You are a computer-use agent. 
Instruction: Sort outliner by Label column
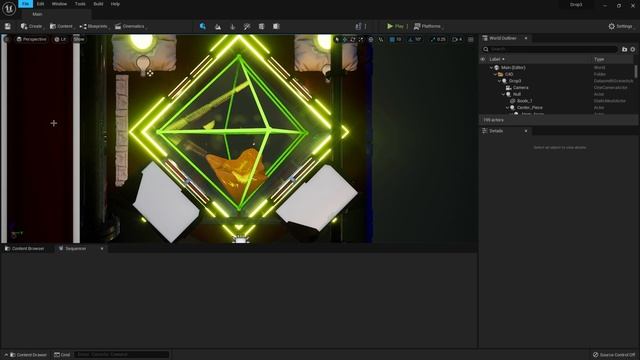point(497,59)
